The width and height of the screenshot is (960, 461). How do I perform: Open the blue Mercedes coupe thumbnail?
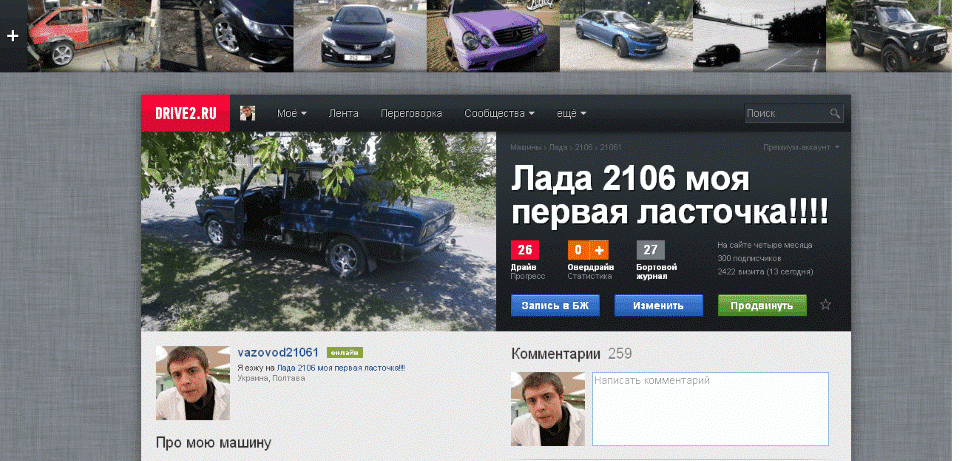(x=626, y=36)
